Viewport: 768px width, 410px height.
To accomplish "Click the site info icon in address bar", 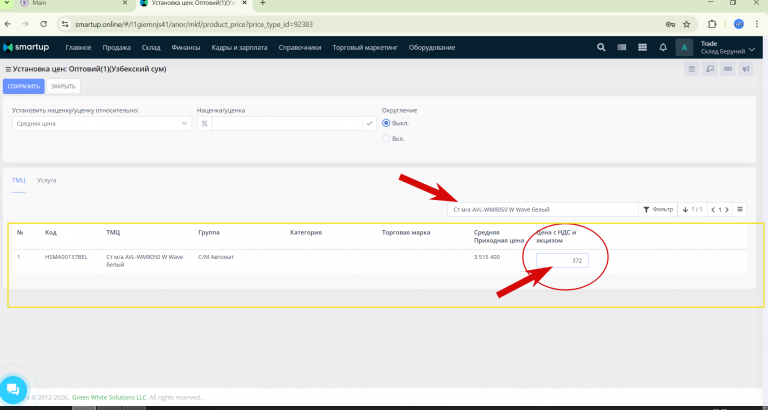I will 66,24.
